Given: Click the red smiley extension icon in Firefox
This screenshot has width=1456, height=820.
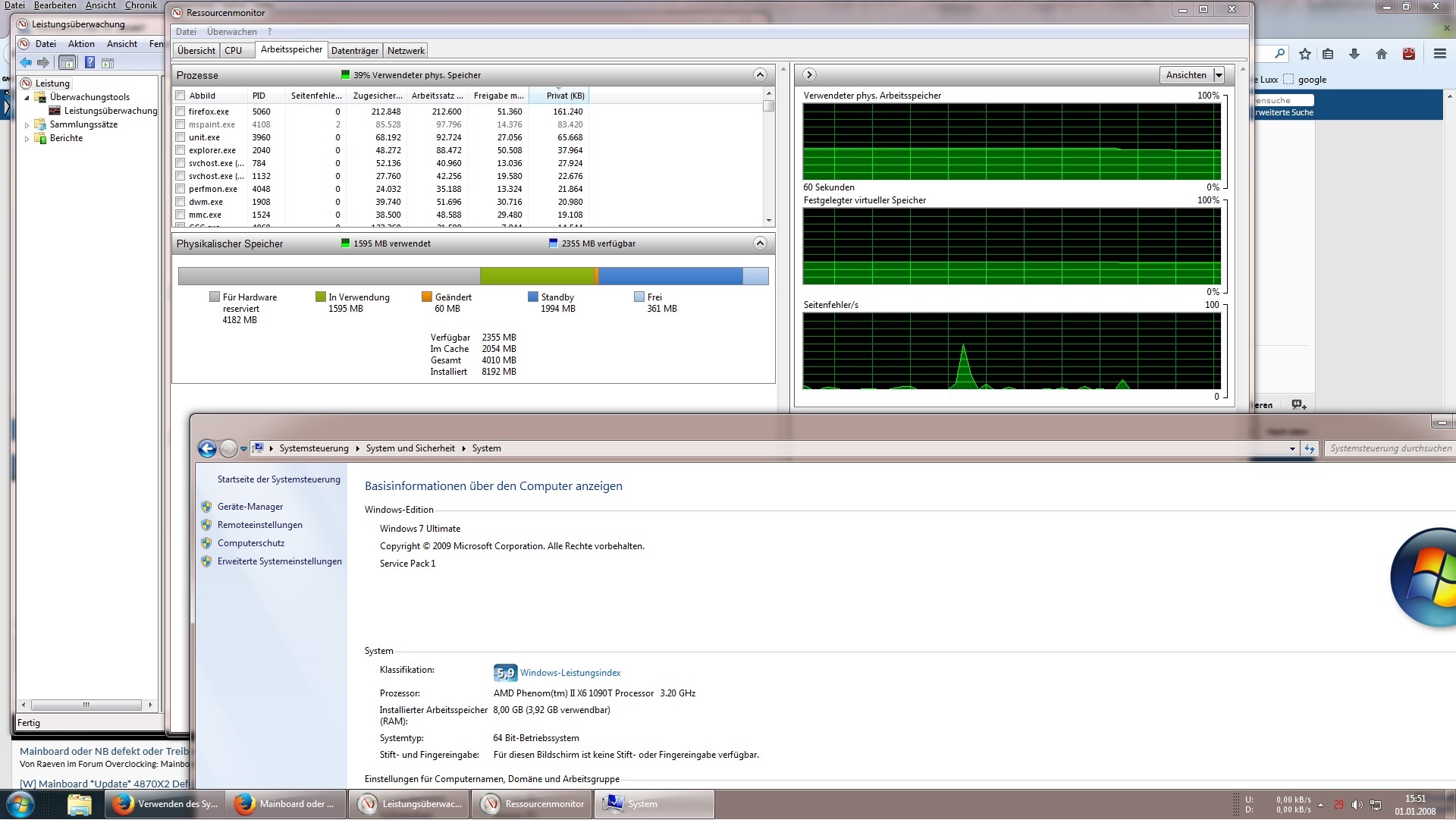Looking at the screenshot, I should click(x=1409, y=54).
